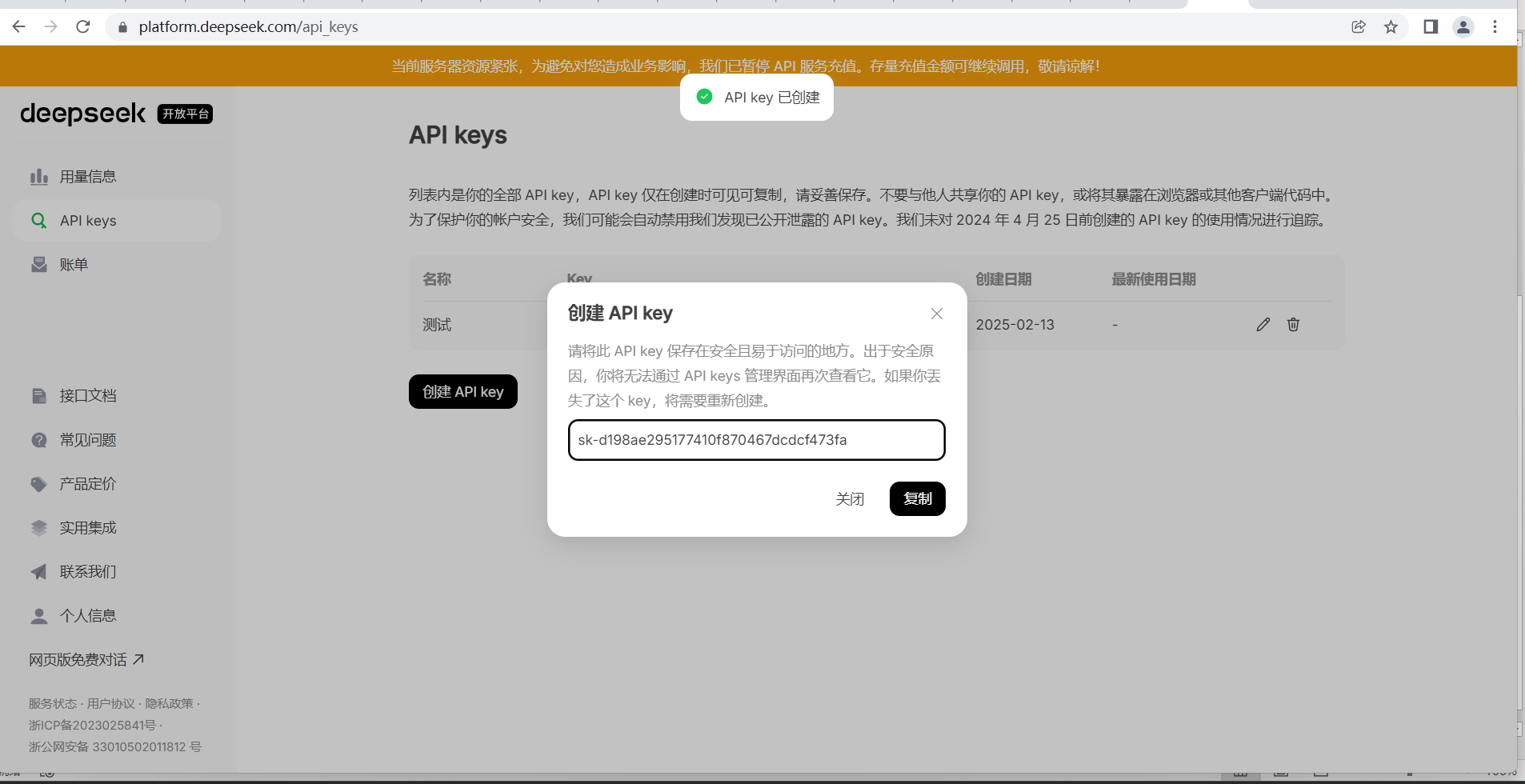Viewport: 1525px width, 784px height.
Task: Delete the 测试 key with trash icon
Action: point(1293,325)
